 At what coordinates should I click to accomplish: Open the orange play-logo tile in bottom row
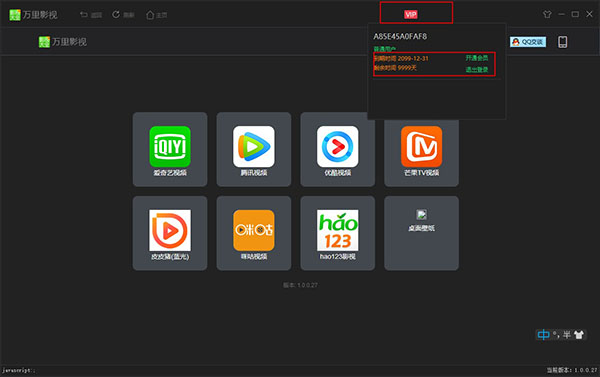tap(170, 233)
